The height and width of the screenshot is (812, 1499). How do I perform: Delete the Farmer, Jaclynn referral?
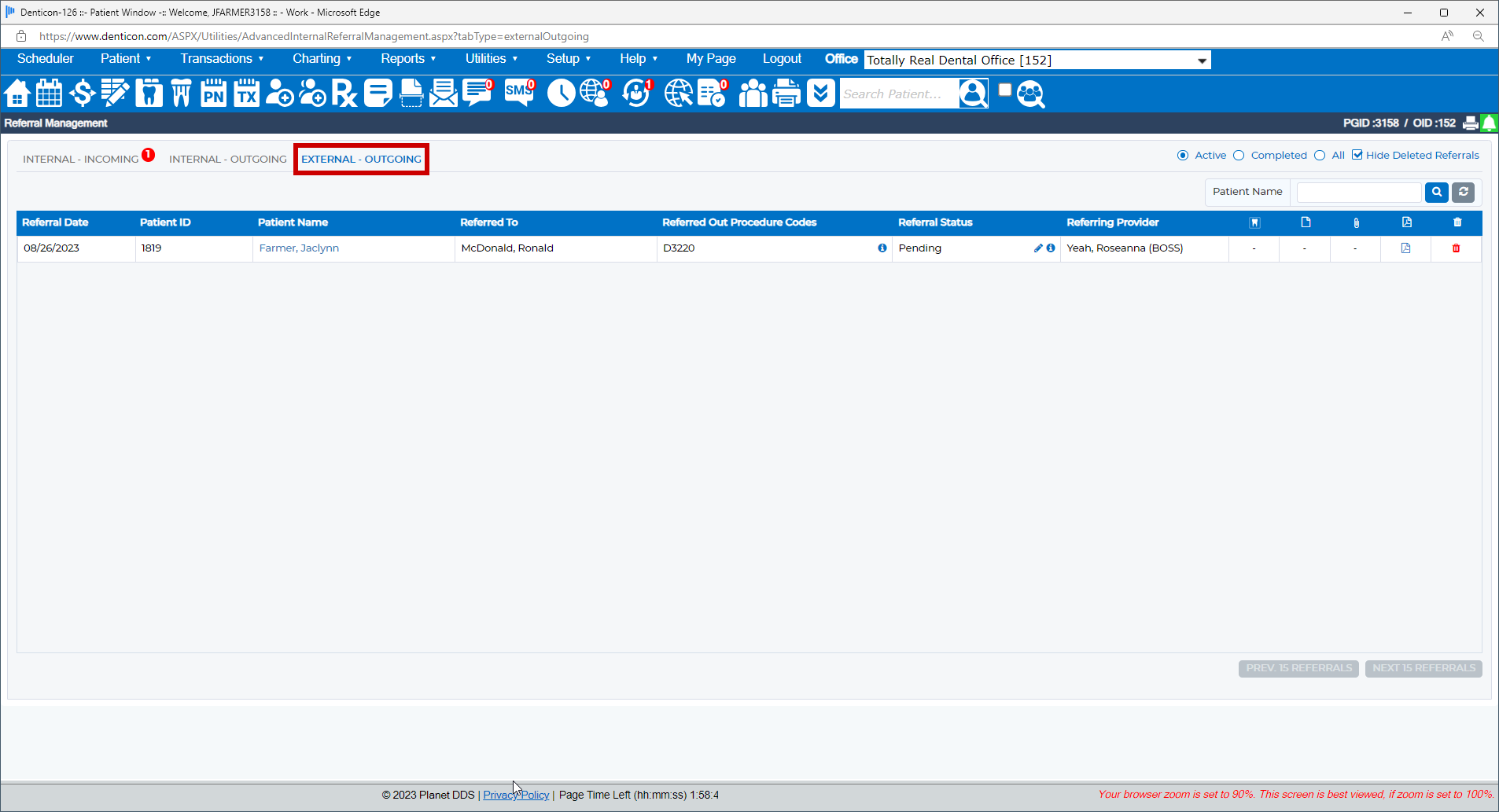coord(1456,248)
